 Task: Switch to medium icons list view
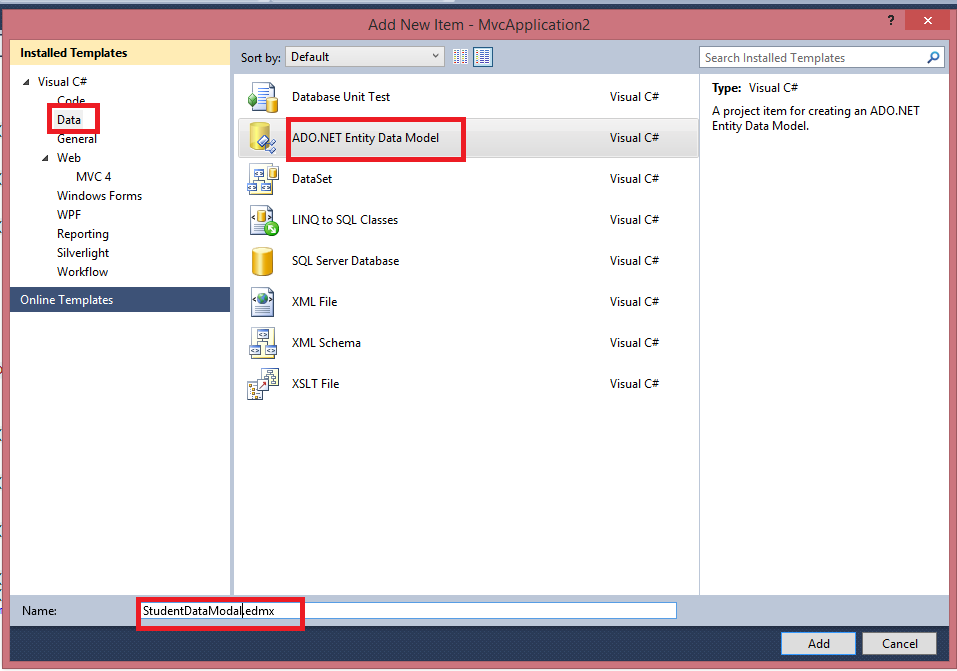(483, 57)
